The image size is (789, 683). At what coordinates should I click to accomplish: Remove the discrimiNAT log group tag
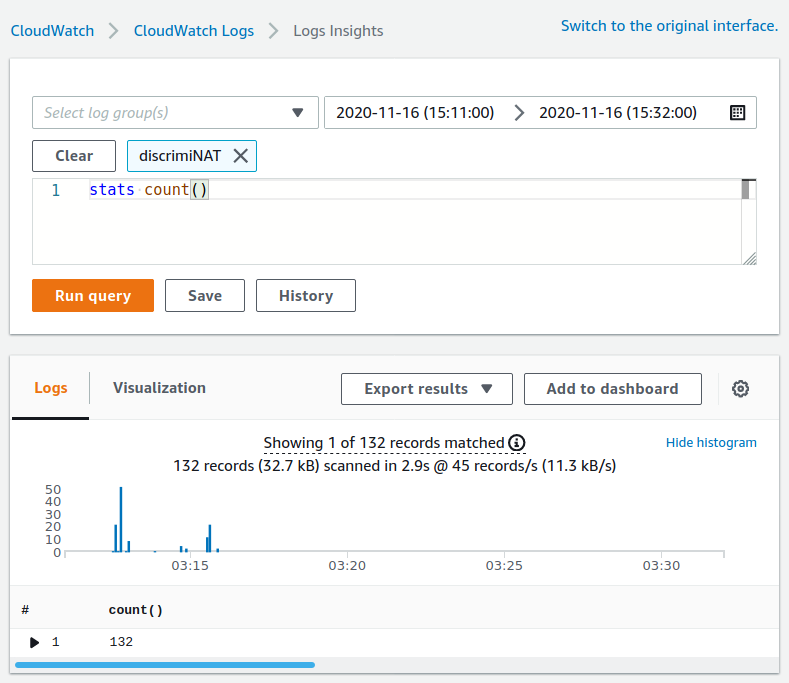click(241, 156)
